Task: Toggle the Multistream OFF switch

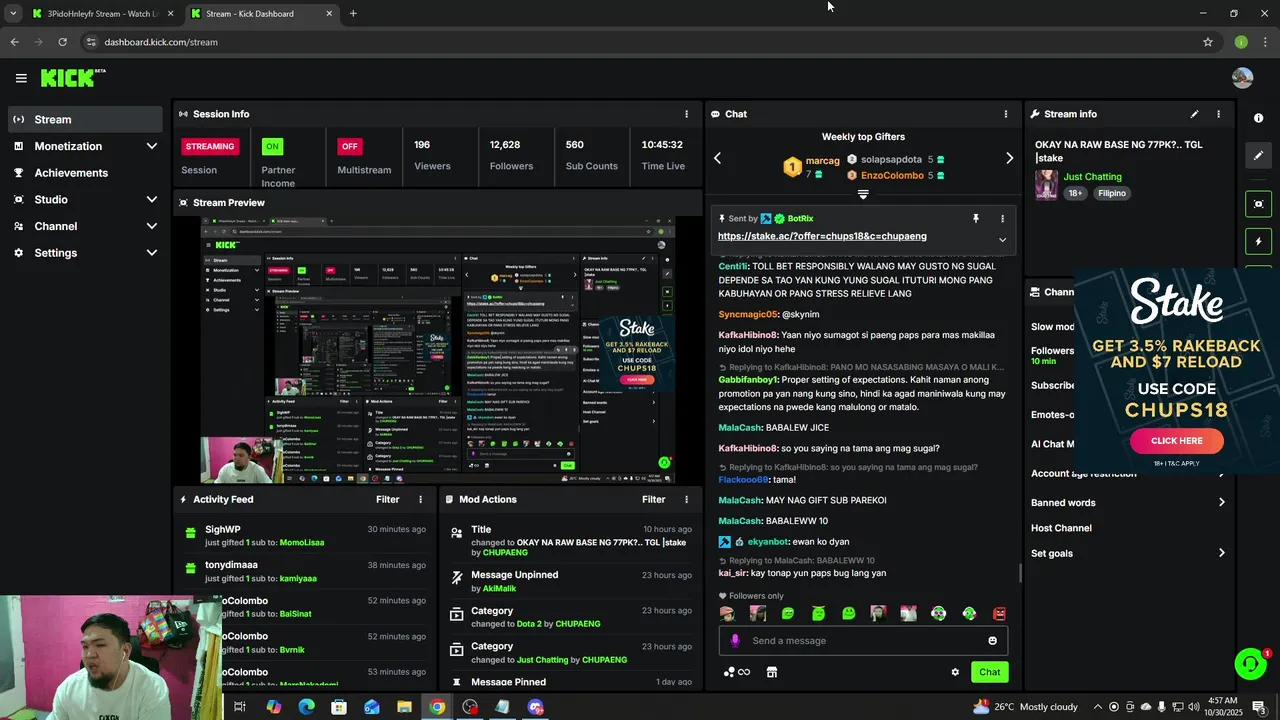Action: tap(349, 146)
